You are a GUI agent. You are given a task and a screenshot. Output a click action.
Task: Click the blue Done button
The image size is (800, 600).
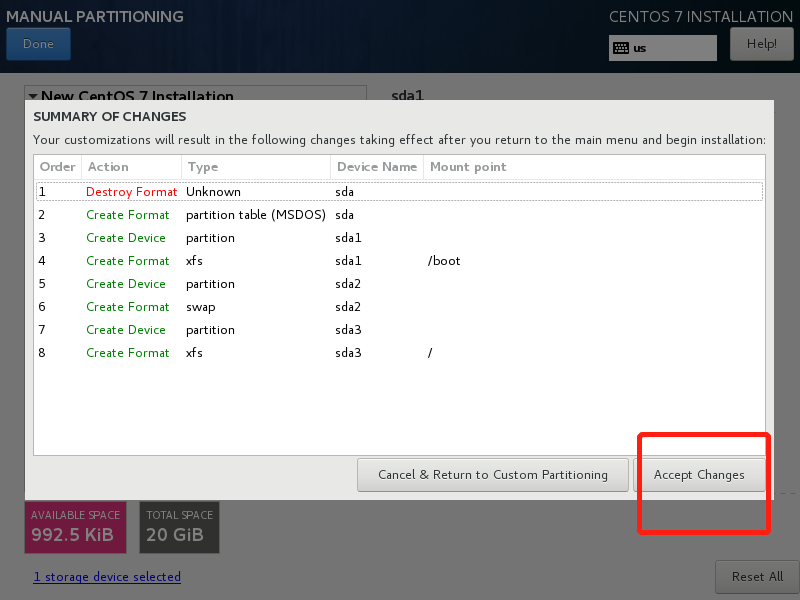point(38,44)
